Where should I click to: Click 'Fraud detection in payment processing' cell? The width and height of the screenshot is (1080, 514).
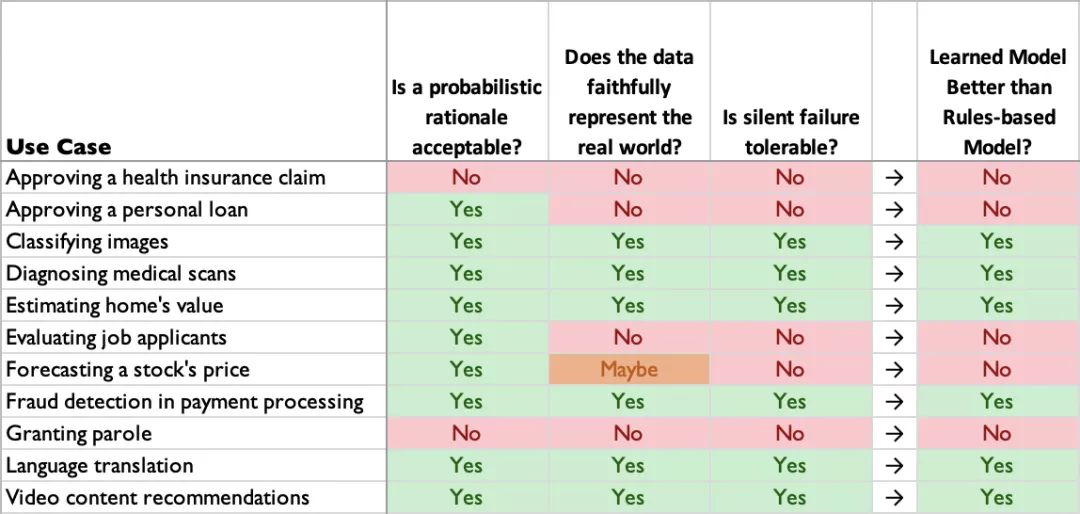[185, 402]
